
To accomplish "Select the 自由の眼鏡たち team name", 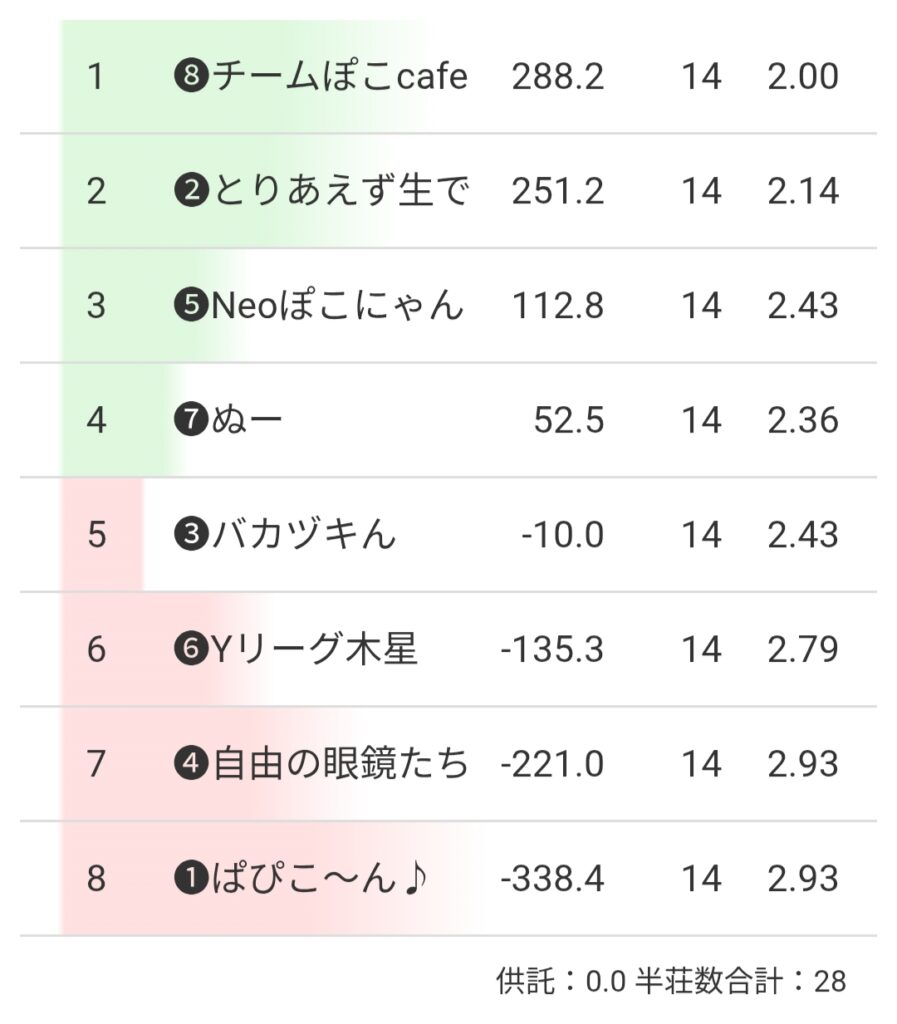I will [340, 765].
